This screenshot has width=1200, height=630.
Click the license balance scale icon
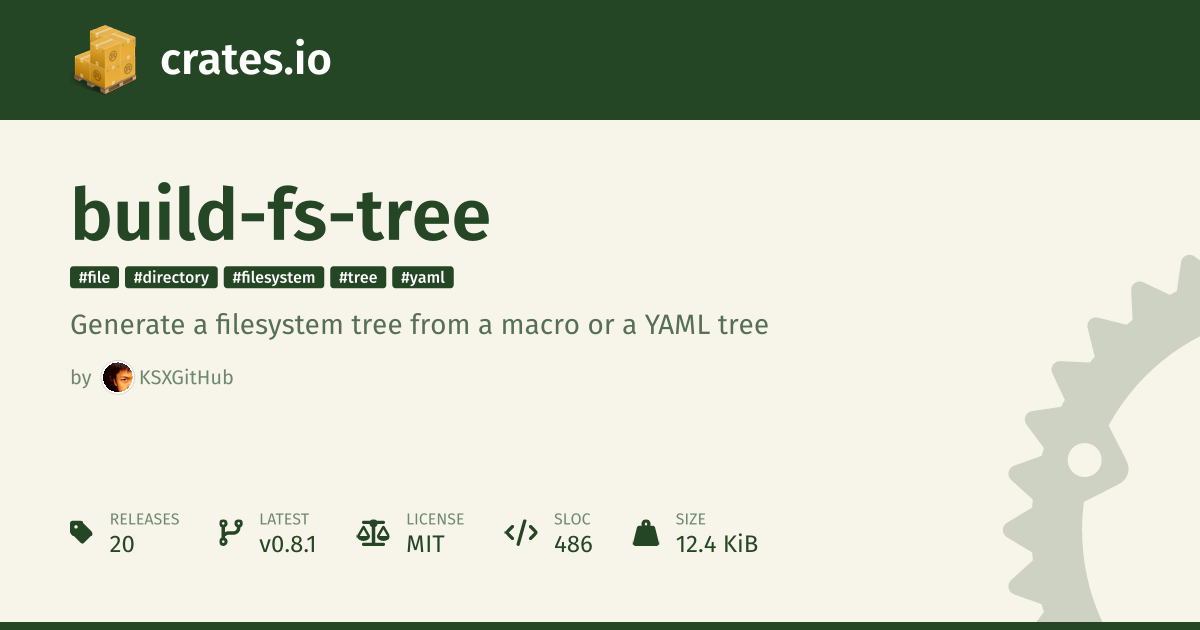(x=373, y=532)
